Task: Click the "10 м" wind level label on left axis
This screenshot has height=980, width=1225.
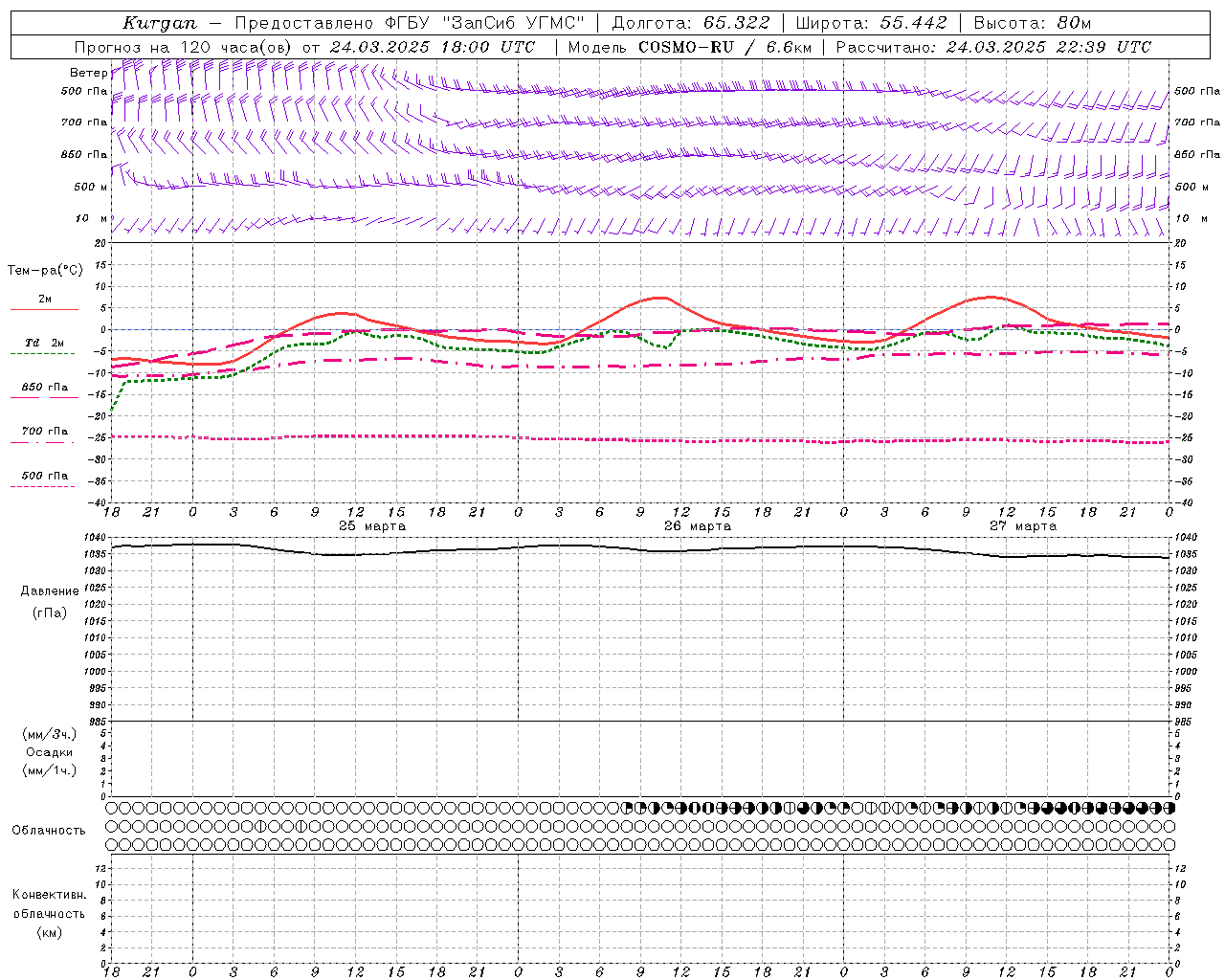Action: click(x=92, y=219)
